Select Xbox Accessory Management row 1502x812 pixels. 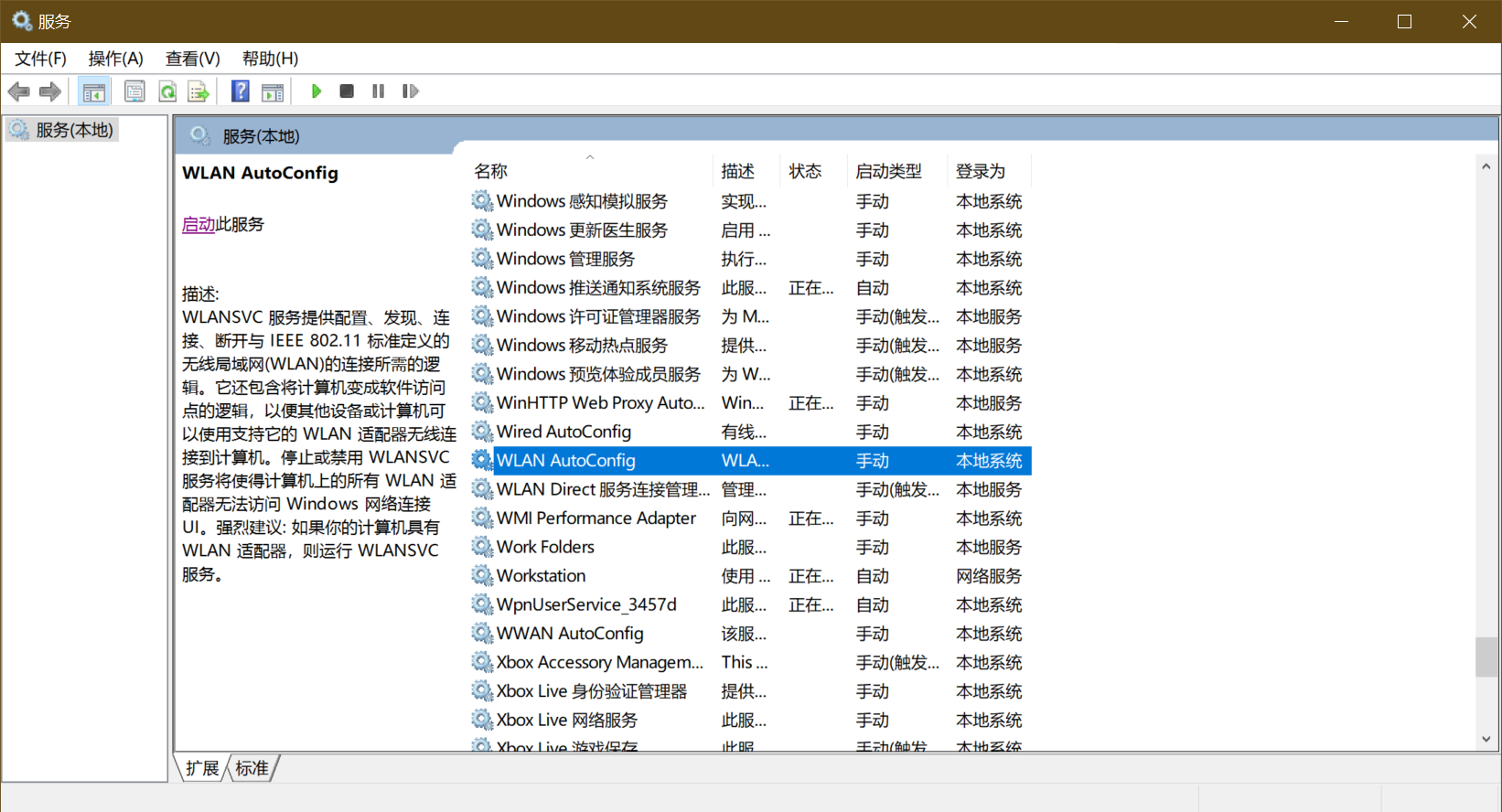pyautogui.click(x=750, y=662)
